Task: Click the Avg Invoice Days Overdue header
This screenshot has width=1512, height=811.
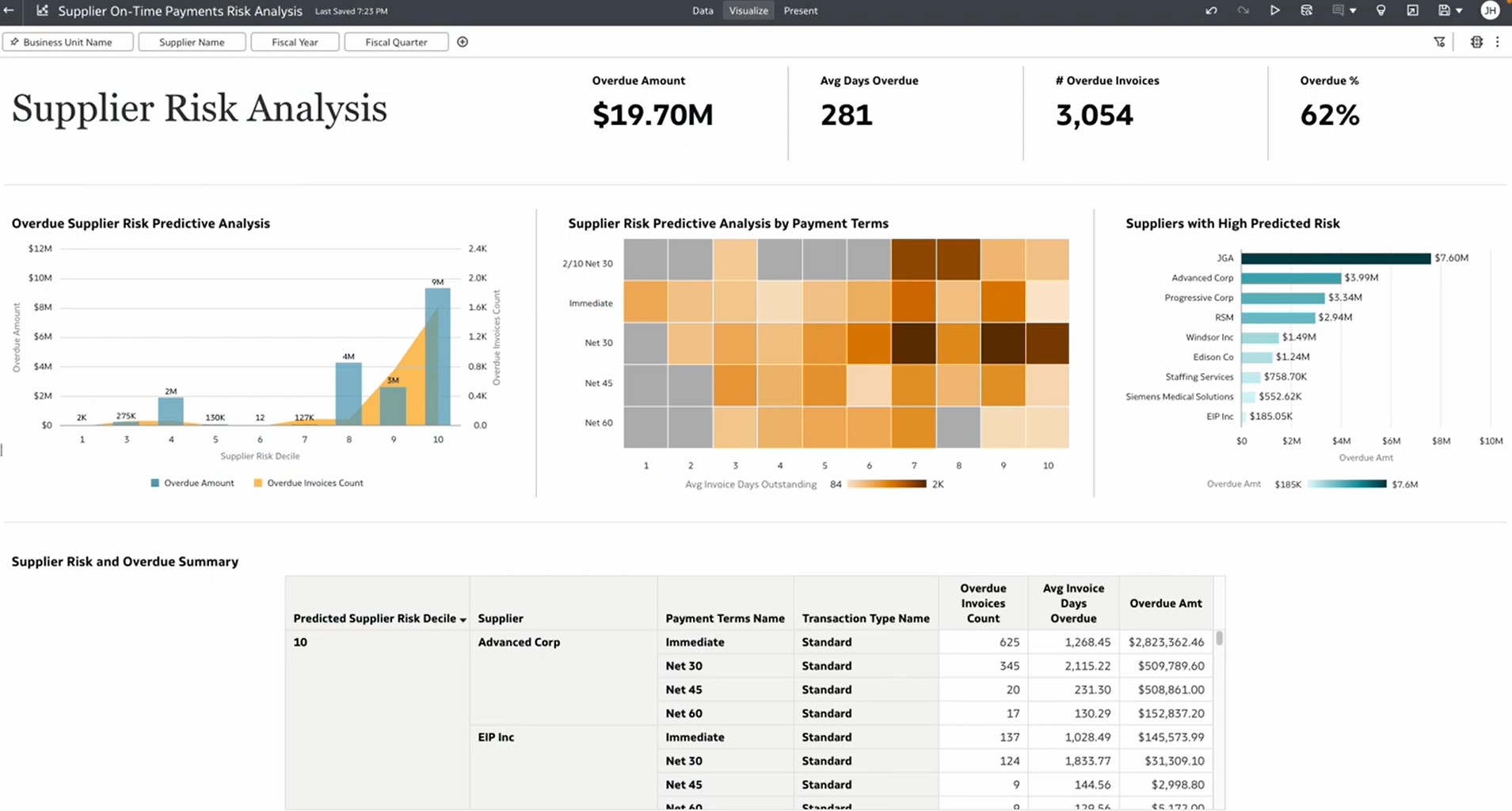Action: point(1073,603)
